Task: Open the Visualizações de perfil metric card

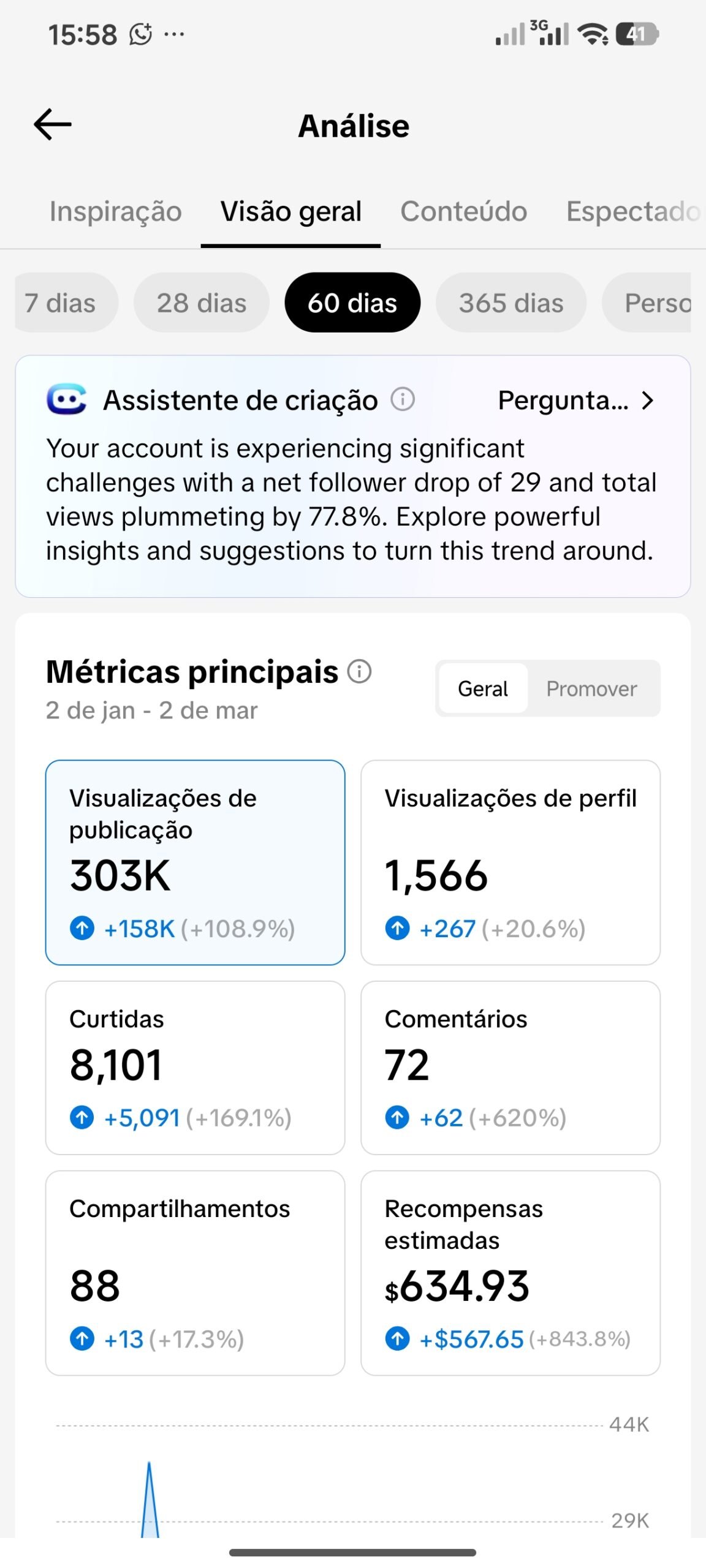Action: click(x=511, y=862)
